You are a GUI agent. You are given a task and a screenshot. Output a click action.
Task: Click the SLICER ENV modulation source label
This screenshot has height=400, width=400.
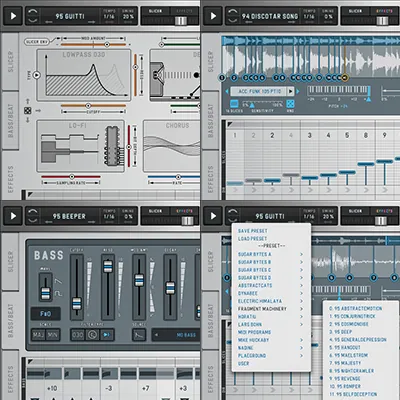click(37, 42)
